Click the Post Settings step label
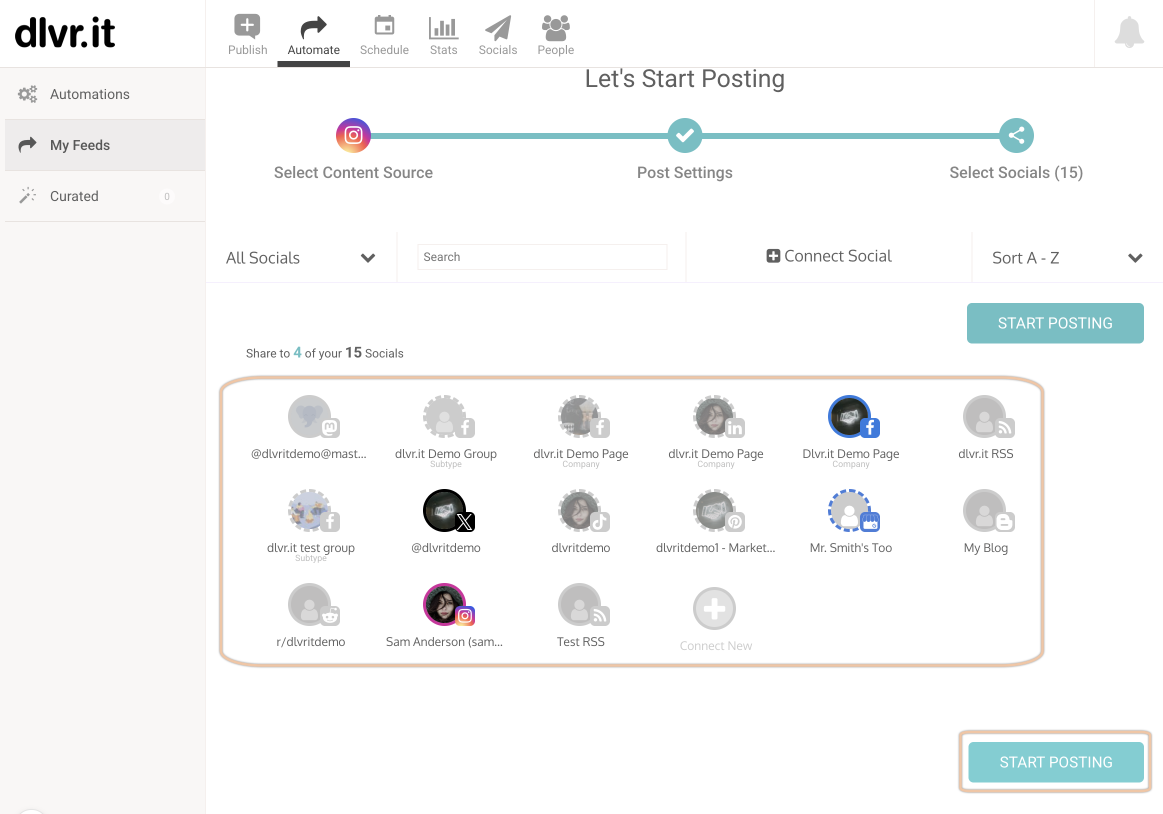Viewport: 1163px width, 814px height. [685, 172]
